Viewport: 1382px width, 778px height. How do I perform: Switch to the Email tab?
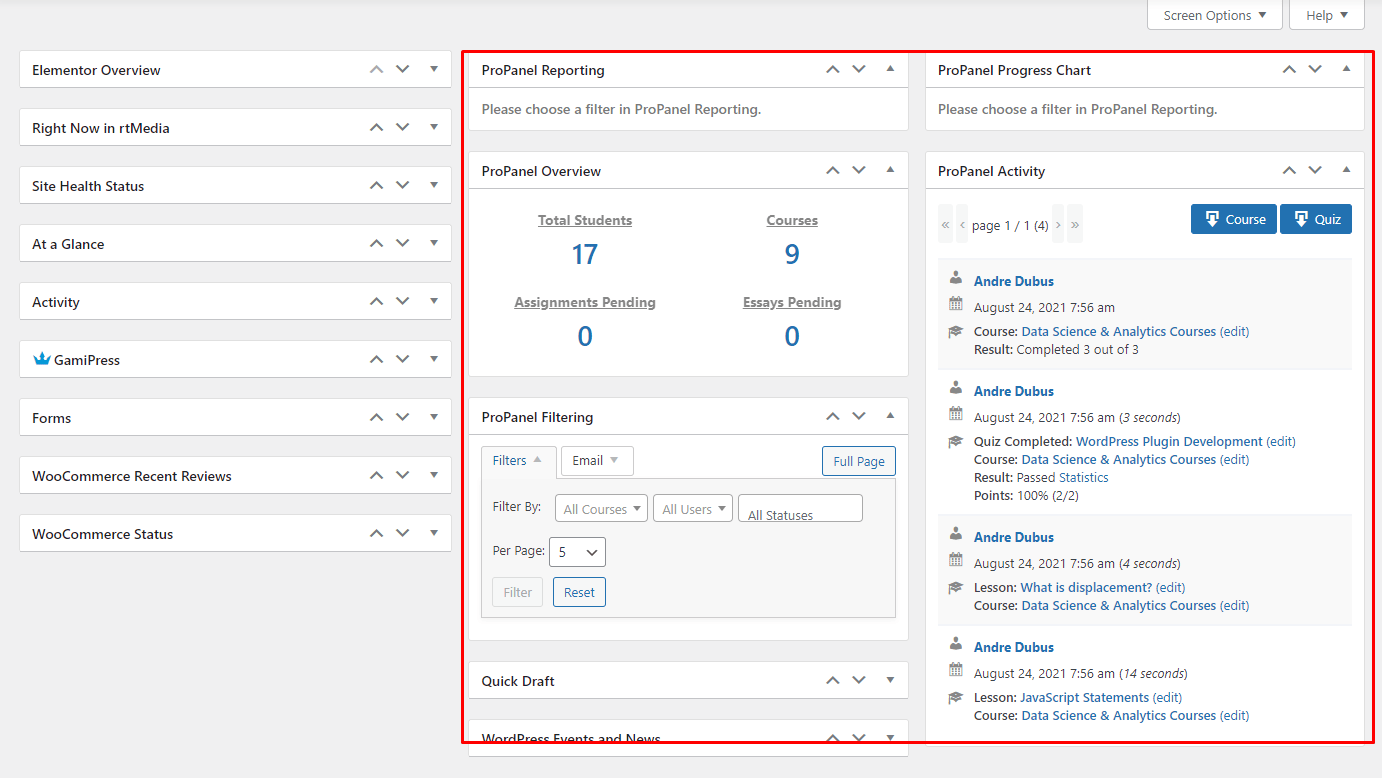point(596,461)
